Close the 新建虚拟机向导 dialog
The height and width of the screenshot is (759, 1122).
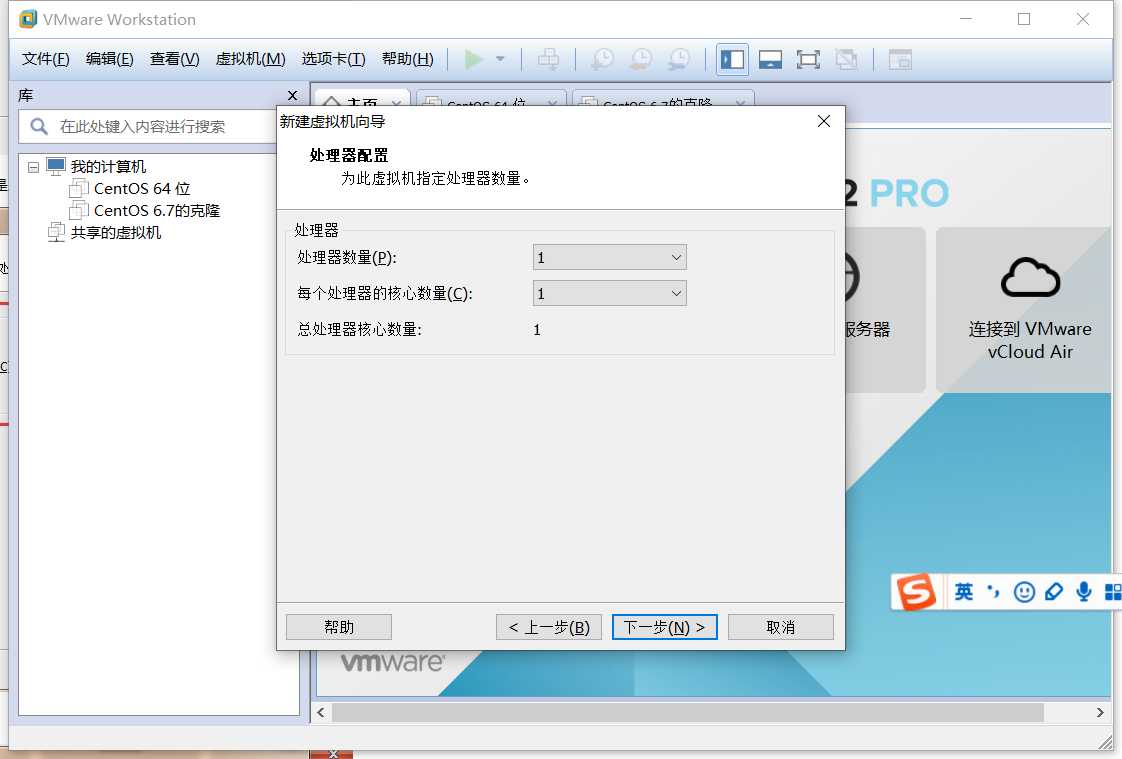pyautogui.click(x=824, y=122)
